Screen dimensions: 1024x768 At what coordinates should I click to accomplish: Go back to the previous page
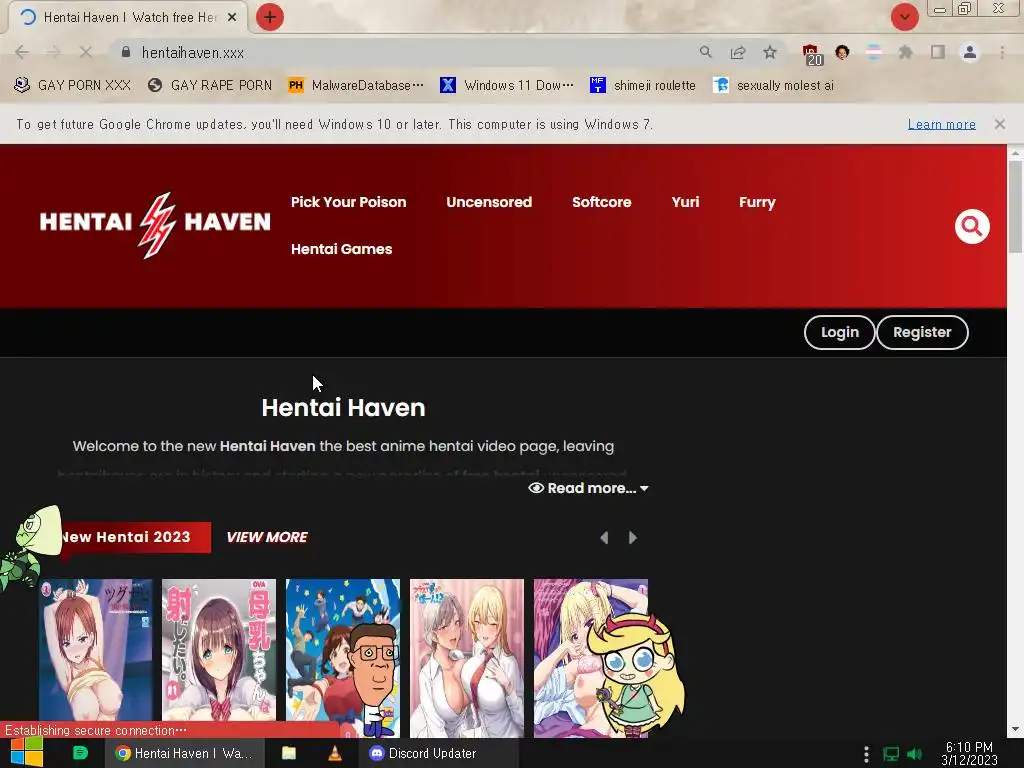pyautogui.click(x=22, y=52)
